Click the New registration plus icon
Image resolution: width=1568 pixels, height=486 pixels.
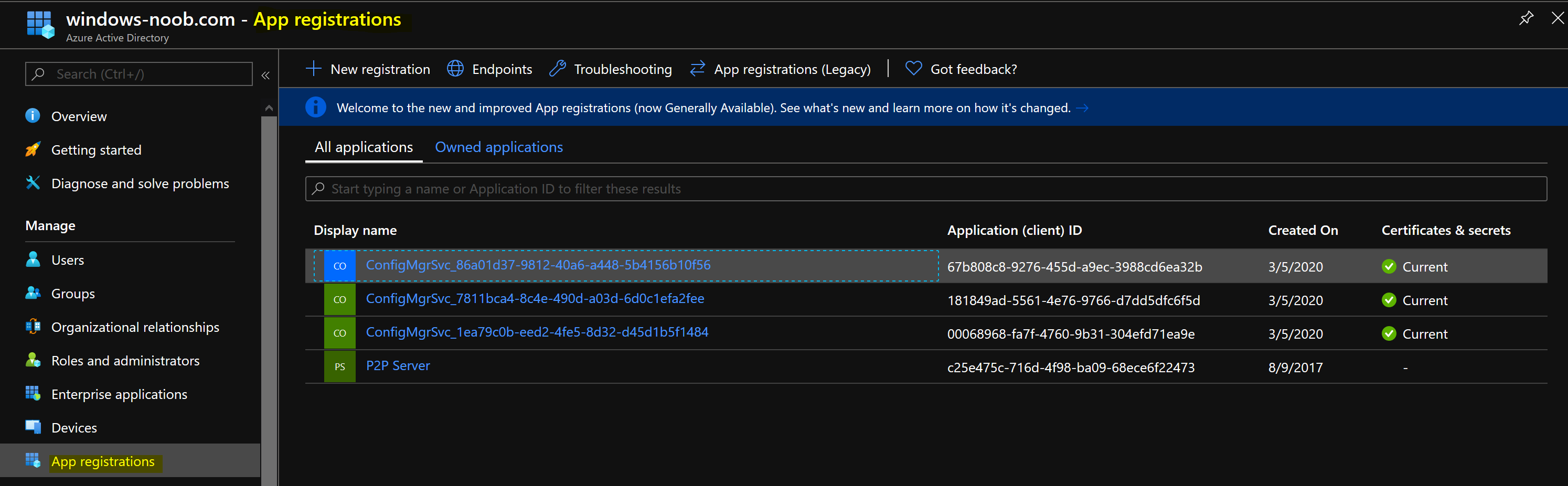tap(313, 68)
